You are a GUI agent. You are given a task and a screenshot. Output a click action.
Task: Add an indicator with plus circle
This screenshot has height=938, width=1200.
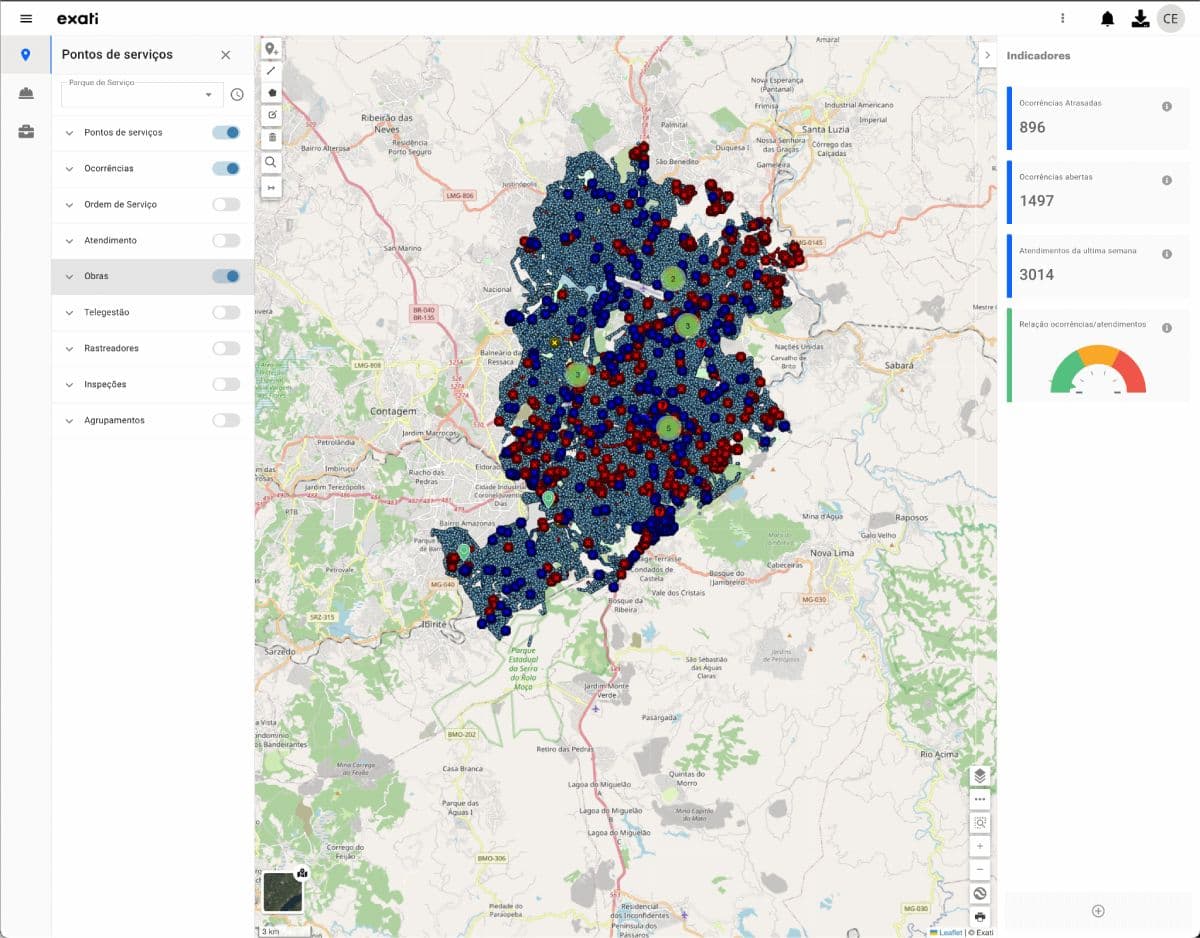(x=1098, y=911)
